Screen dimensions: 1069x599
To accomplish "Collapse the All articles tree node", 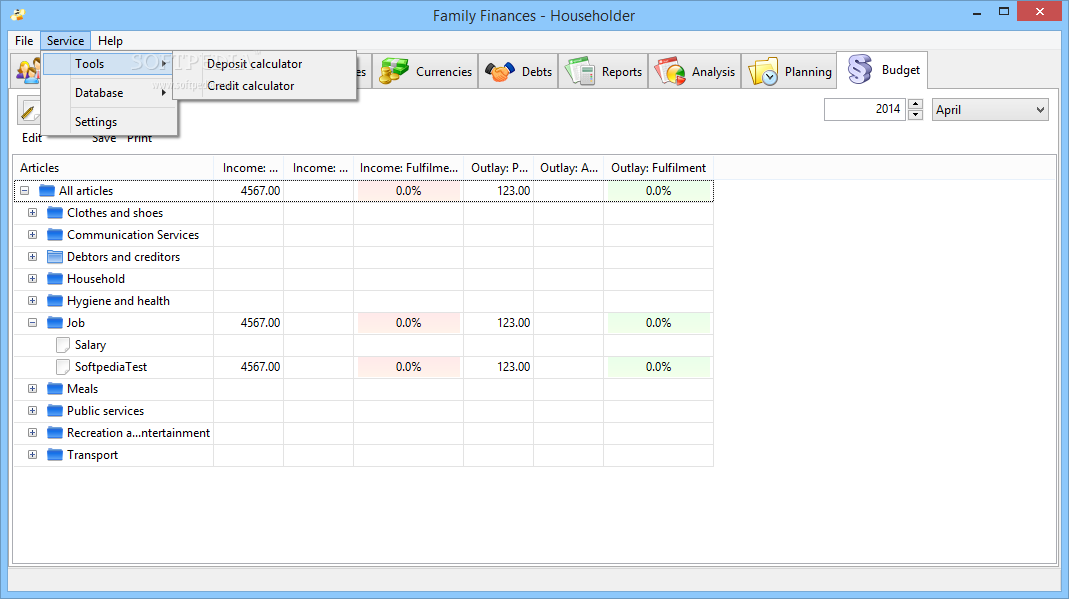I will click(x=25, y=191).
